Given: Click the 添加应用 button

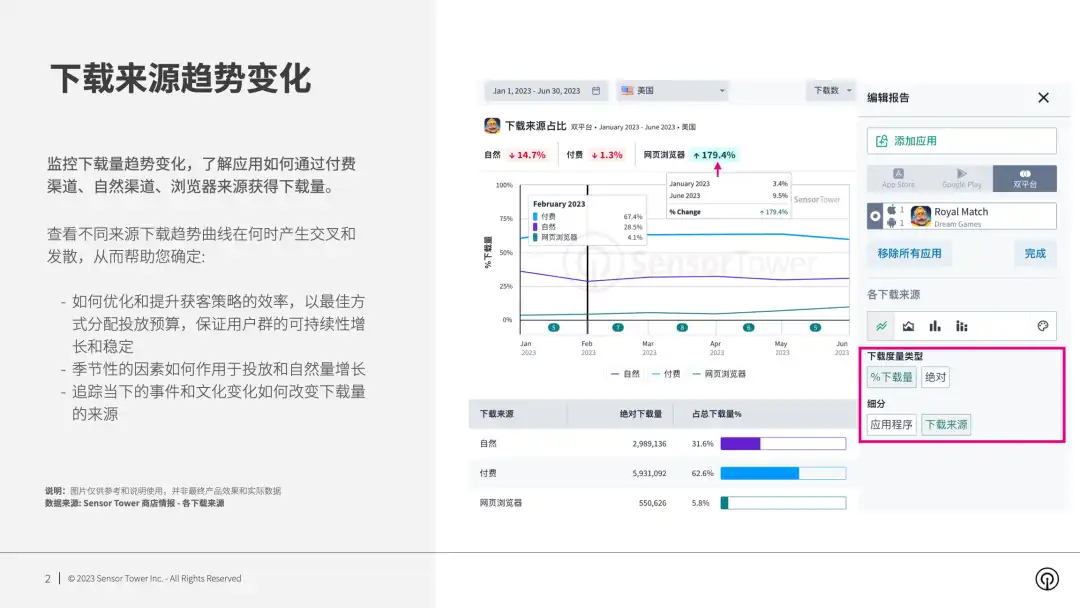Looking at the screenshot, I should 962,141.
